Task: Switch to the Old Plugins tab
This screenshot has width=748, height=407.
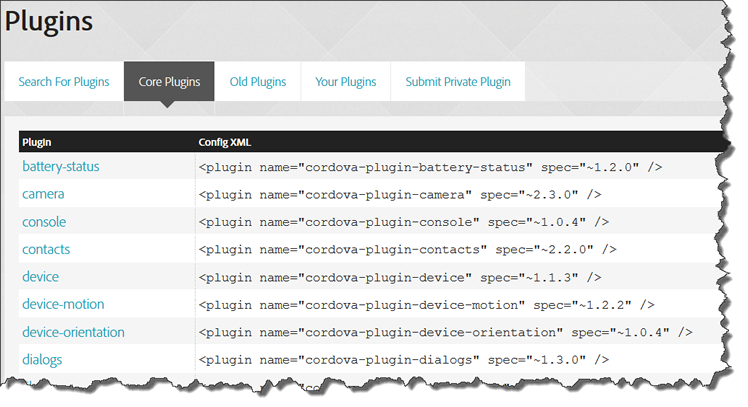Action: [258, 82]
